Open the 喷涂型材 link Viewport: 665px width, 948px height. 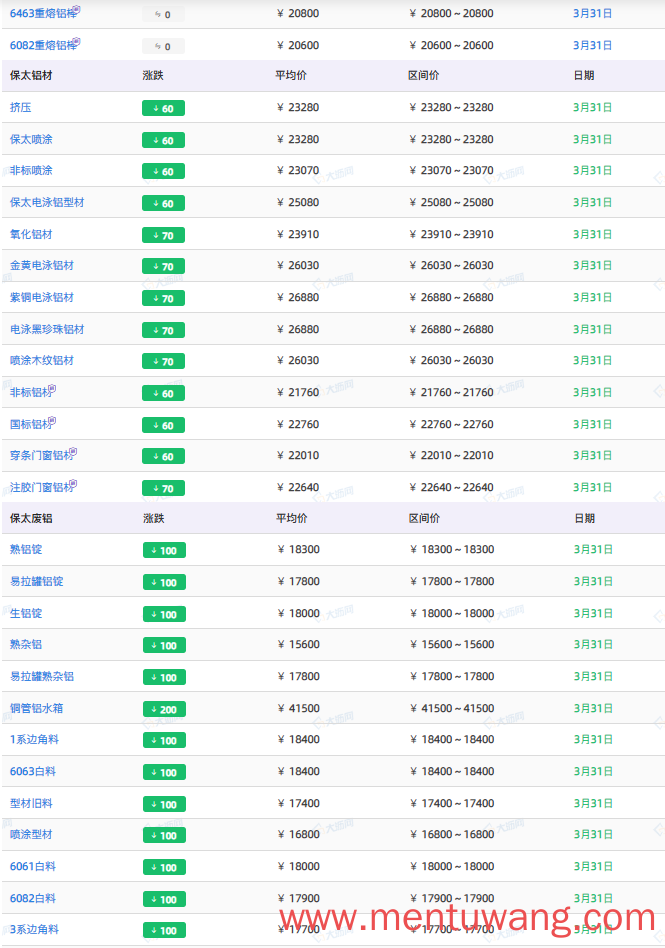(x=31, y=834)
